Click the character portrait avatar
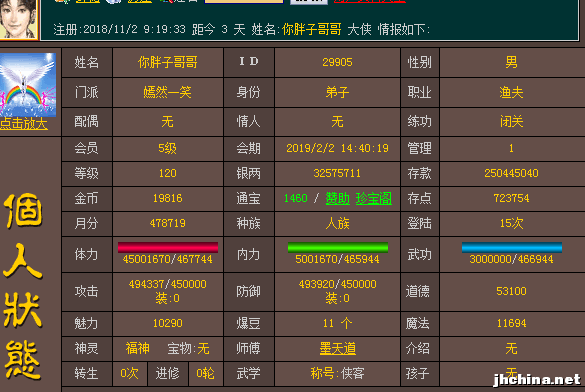 [18, 19]
